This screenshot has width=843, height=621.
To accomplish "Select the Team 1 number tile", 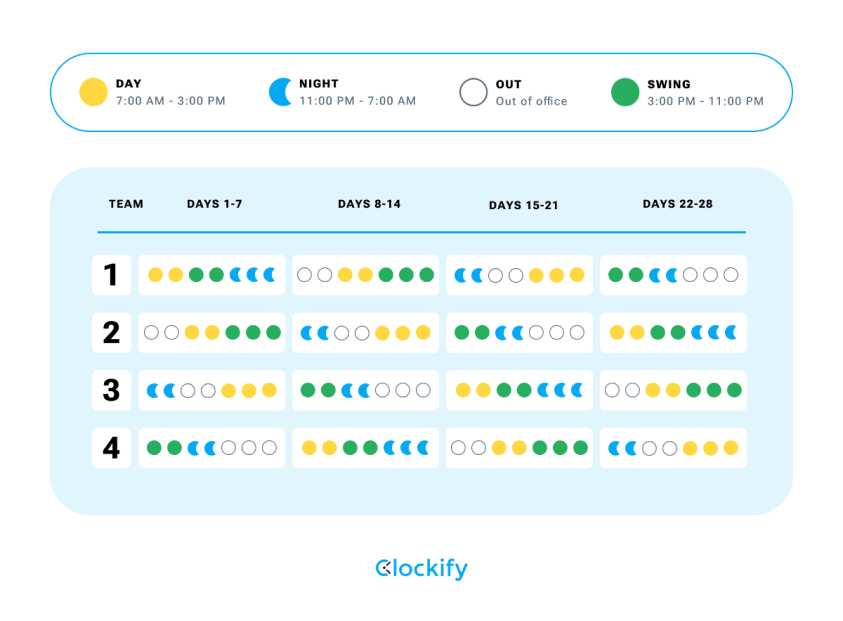I will coord(111,275).
